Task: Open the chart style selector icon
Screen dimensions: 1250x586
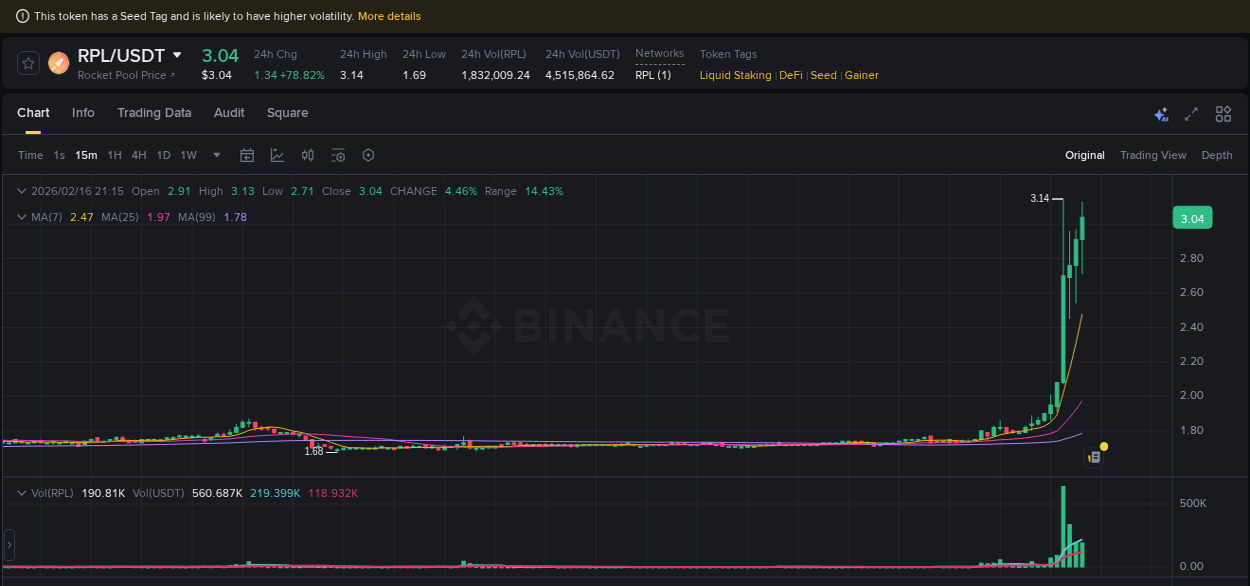Action: [x=275, y=155]
